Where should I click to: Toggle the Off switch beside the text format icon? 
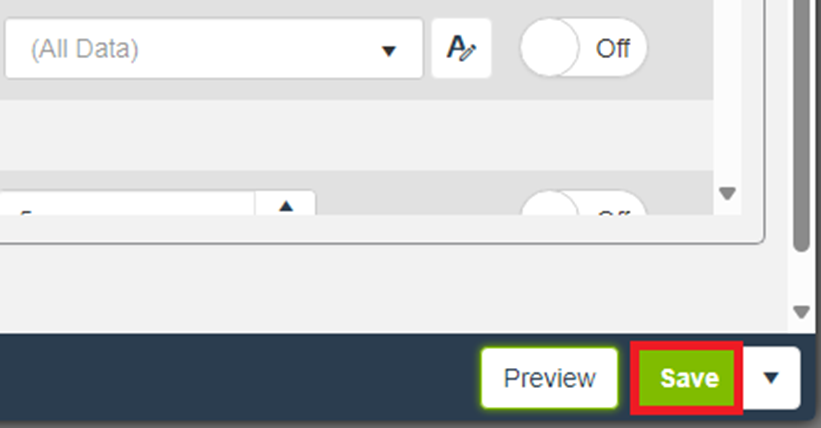click(583, 48)
